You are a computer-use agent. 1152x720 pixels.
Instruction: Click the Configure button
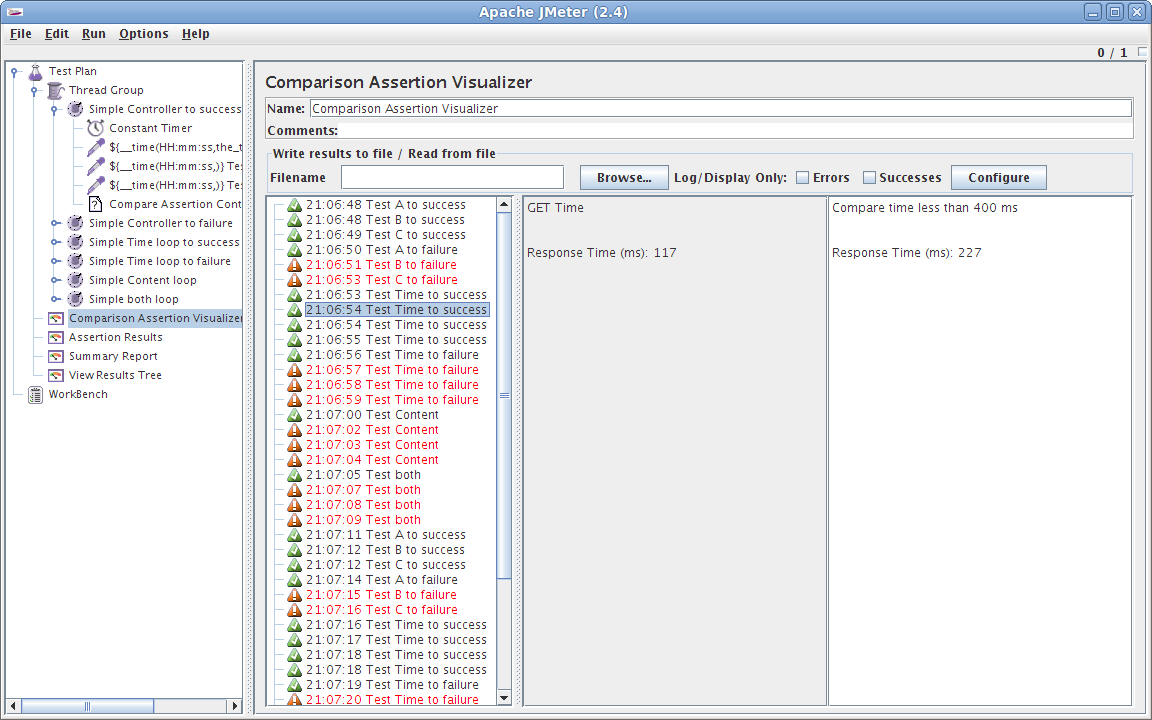pos(998,177)
